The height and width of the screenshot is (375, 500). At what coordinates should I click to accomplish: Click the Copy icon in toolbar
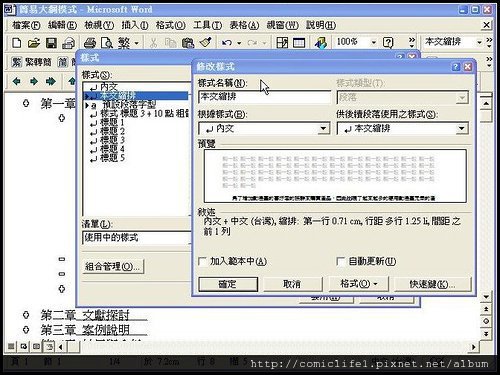click(x=171, y=43)
